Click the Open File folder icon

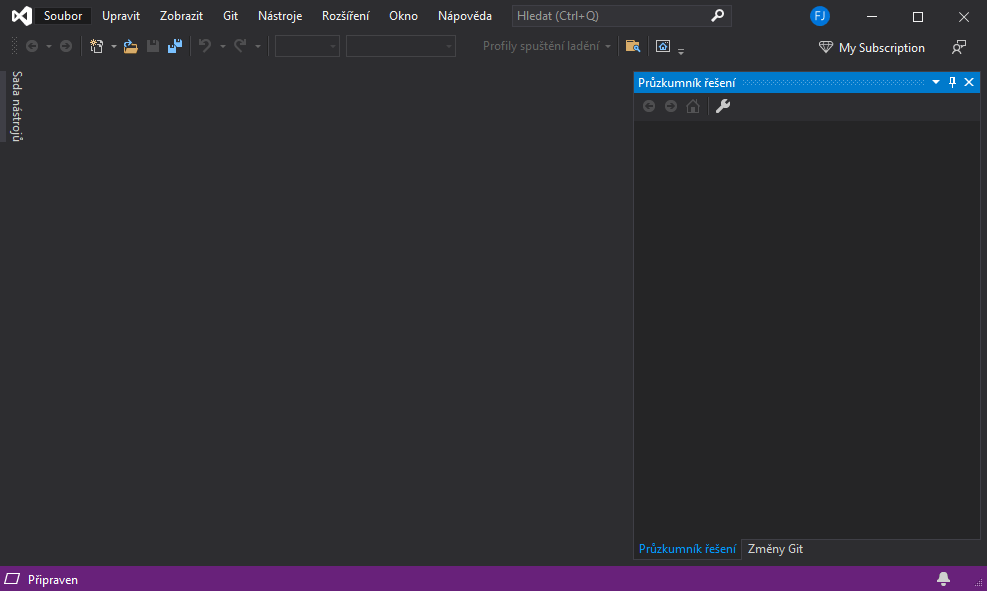click(x=131, y=46)
